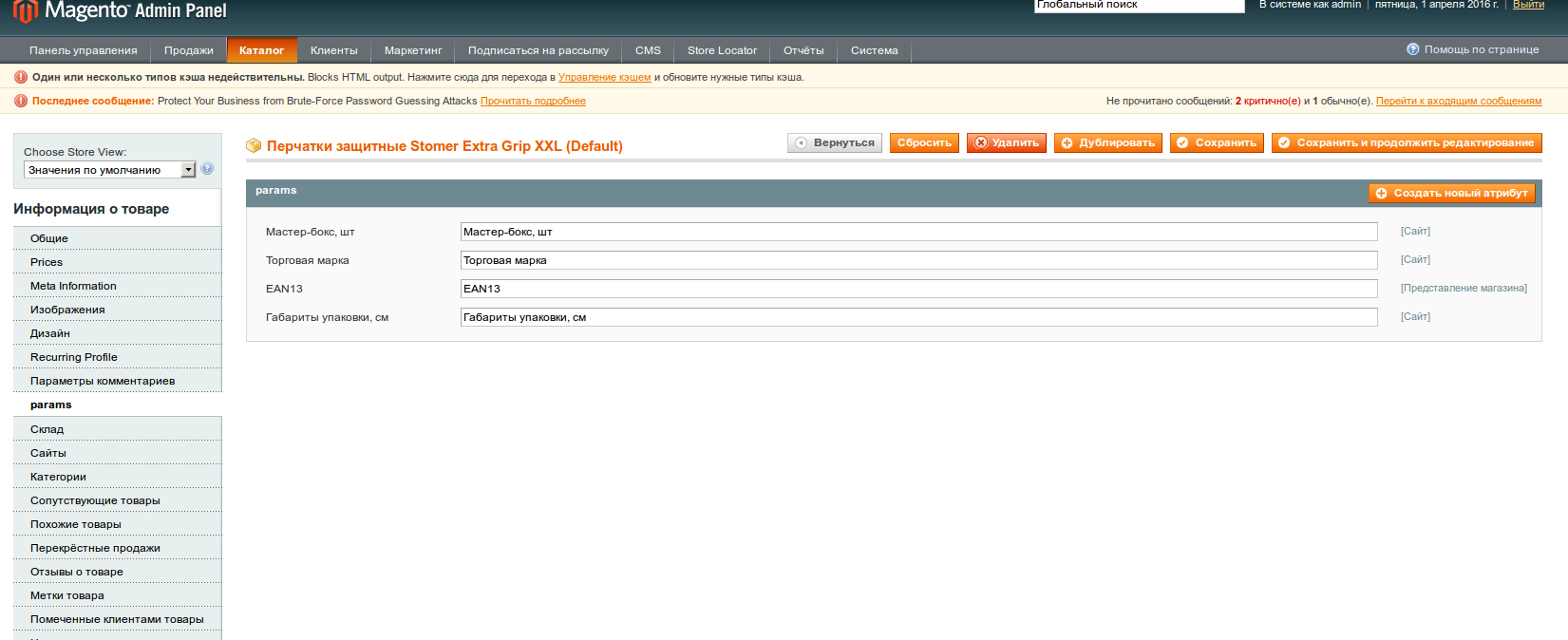Open the Отчёты menu
This screenshot has height=640, width=1568.
click(x=803, y=50)
